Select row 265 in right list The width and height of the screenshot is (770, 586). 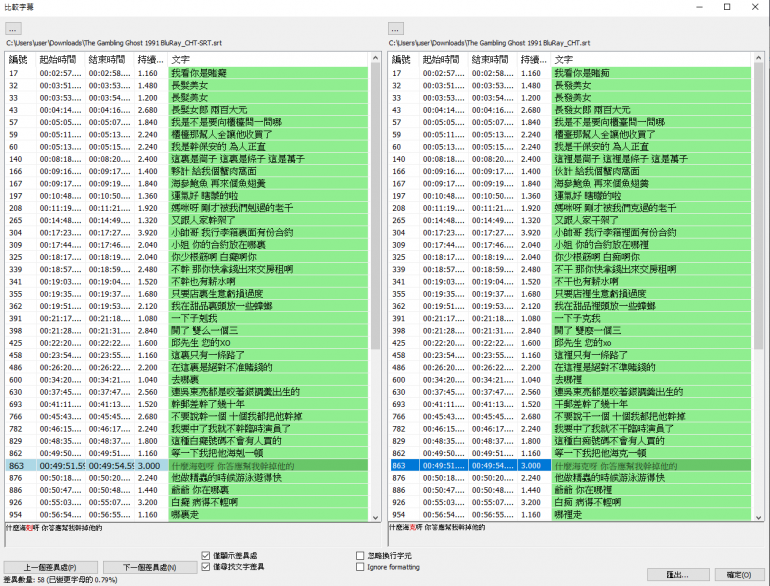click(570, 221)
